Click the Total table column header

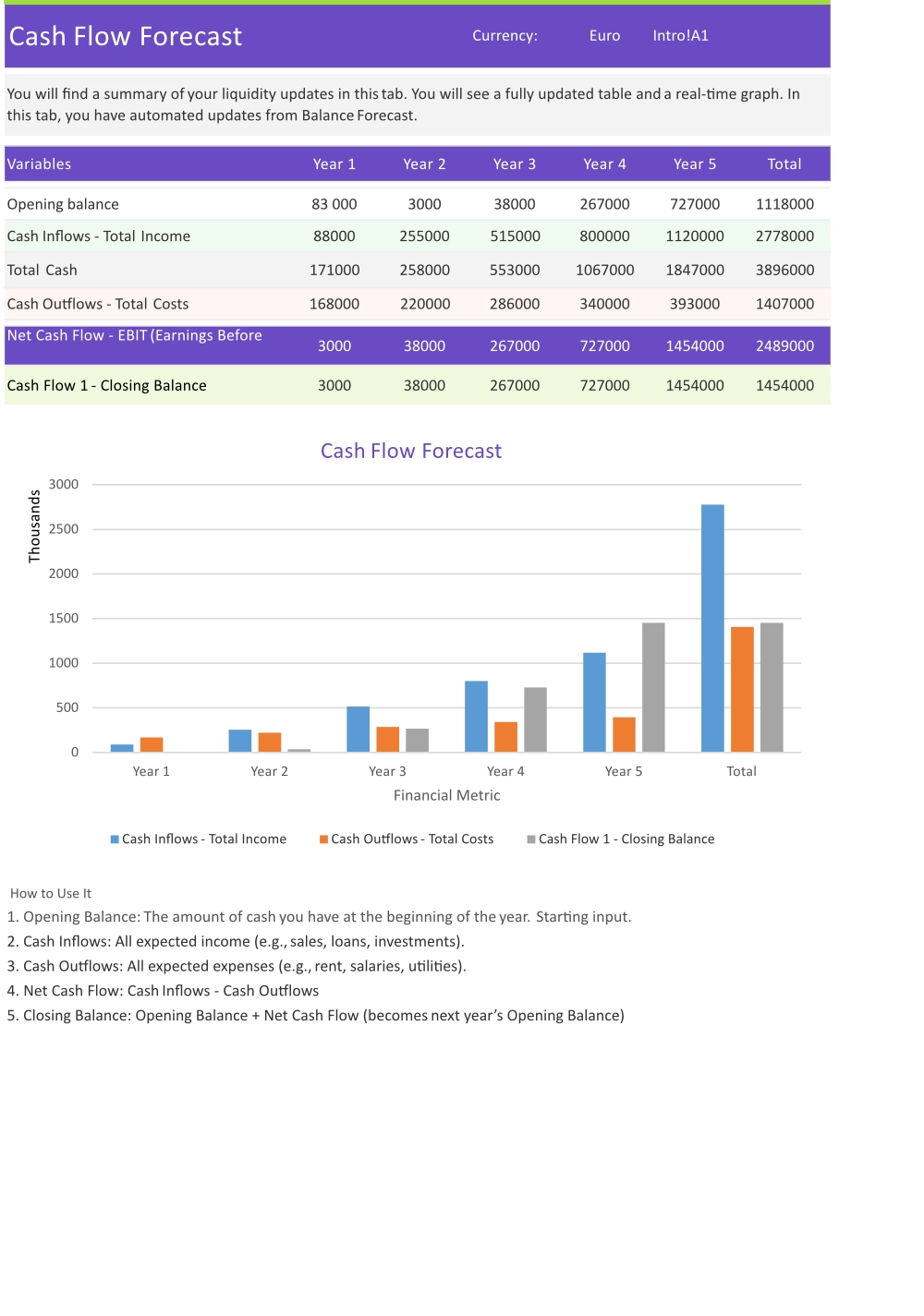[x=784, y=164]
